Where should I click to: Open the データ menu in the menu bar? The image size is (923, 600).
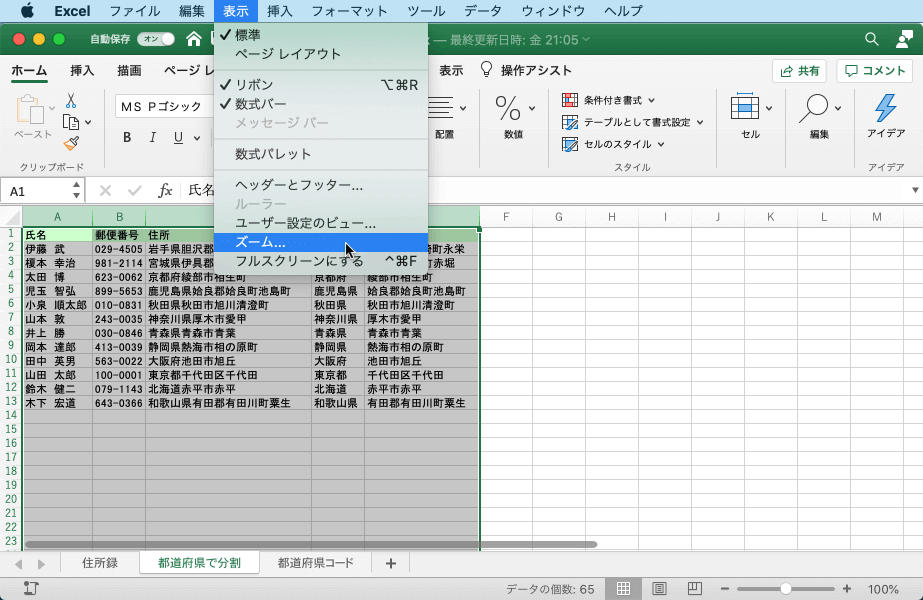coord(483,11)
